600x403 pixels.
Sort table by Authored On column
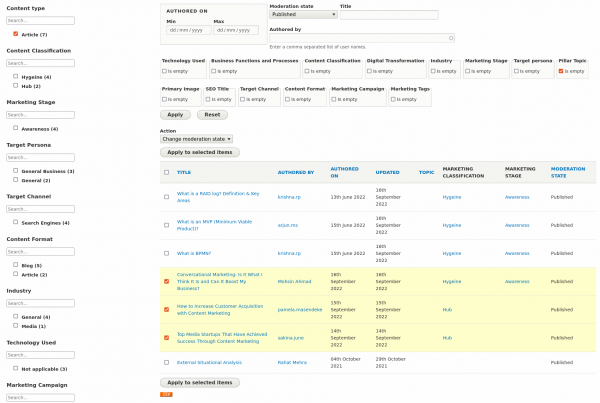344,172
